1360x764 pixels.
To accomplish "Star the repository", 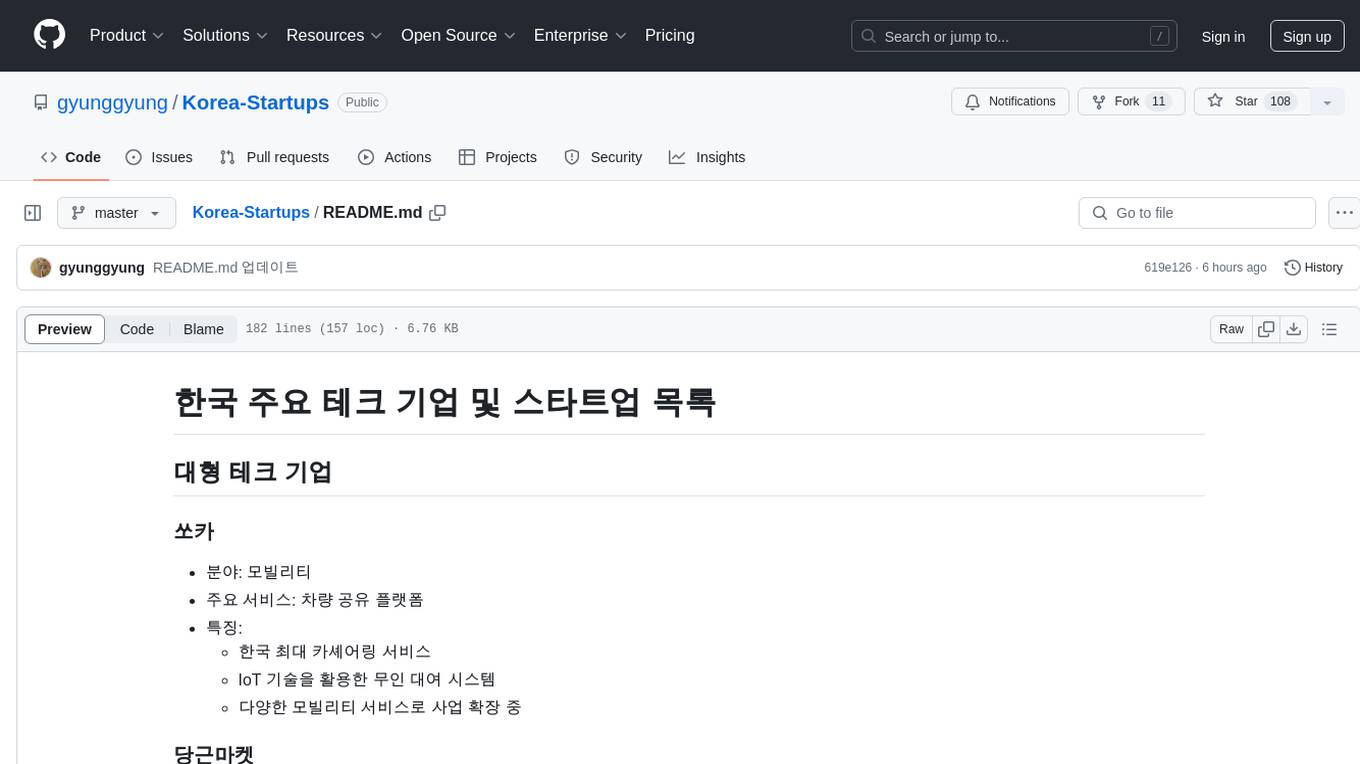I will (1252, 102).
